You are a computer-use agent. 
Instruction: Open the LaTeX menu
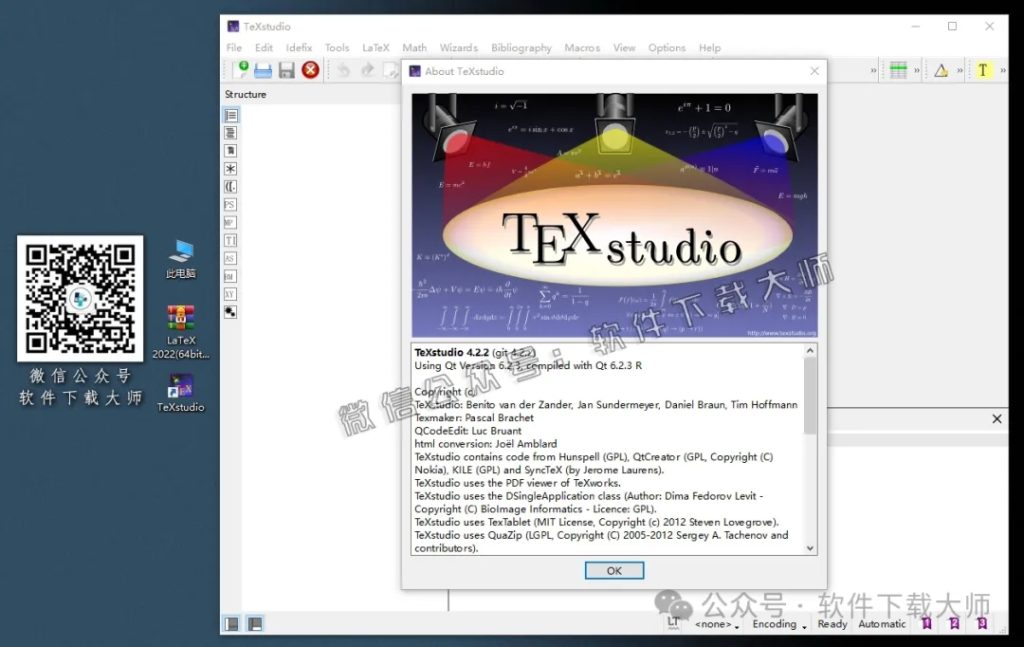[376, 47]
